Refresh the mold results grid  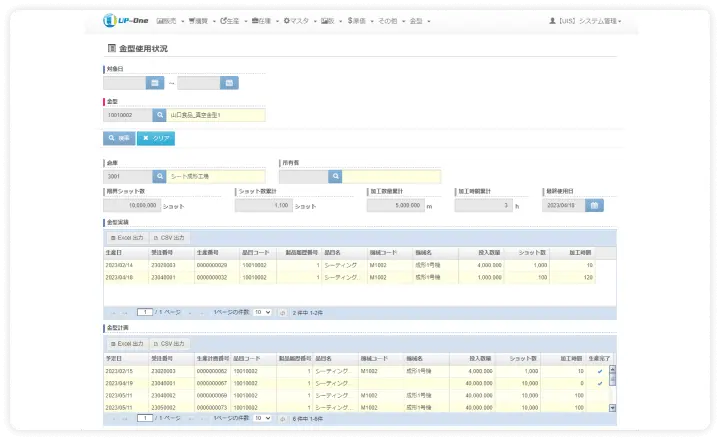281,312
